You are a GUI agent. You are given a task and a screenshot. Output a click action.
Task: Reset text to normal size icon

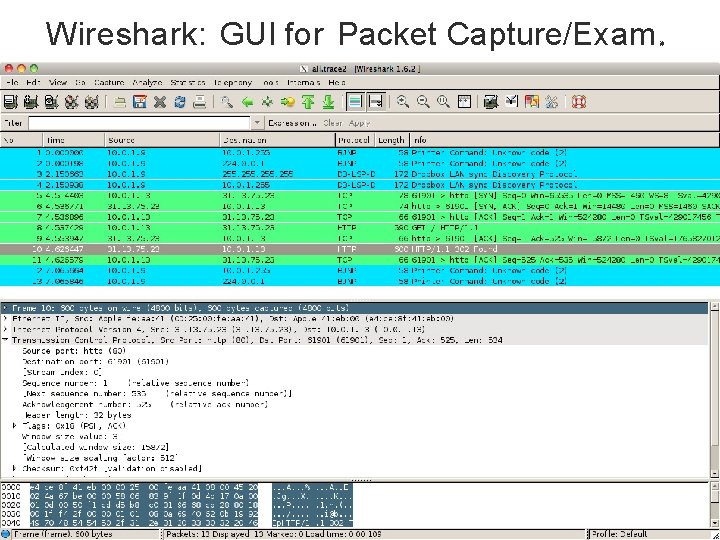[x=444, y=101]
